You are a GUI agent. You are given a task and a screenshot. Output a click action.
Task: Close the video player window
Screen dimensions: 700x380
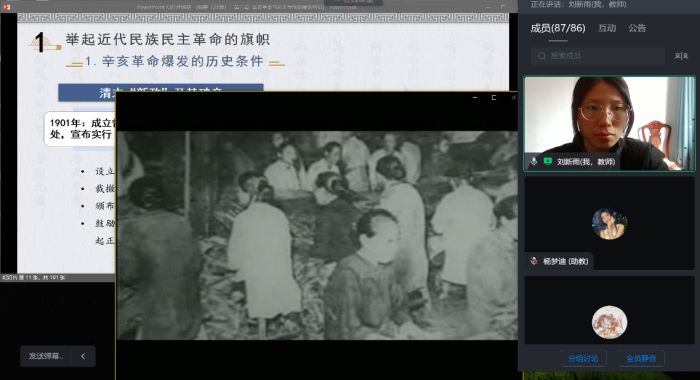(x=513, y=97)
